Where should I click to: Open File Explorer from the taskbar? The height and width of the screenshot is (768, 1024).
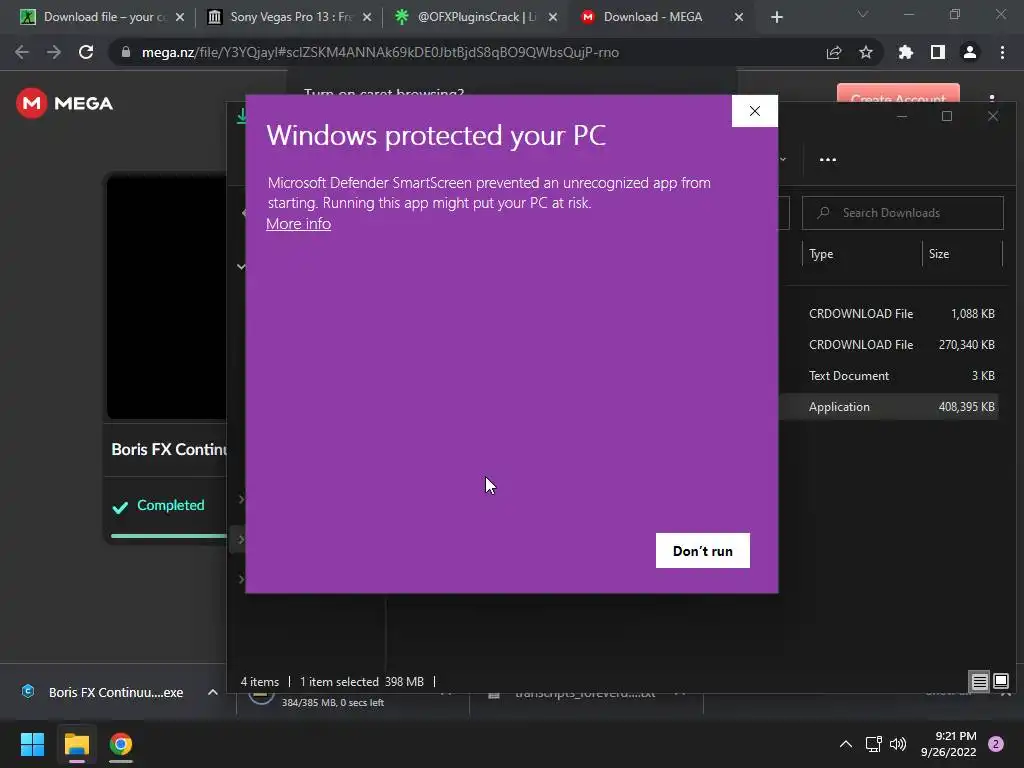click(76, 744)
